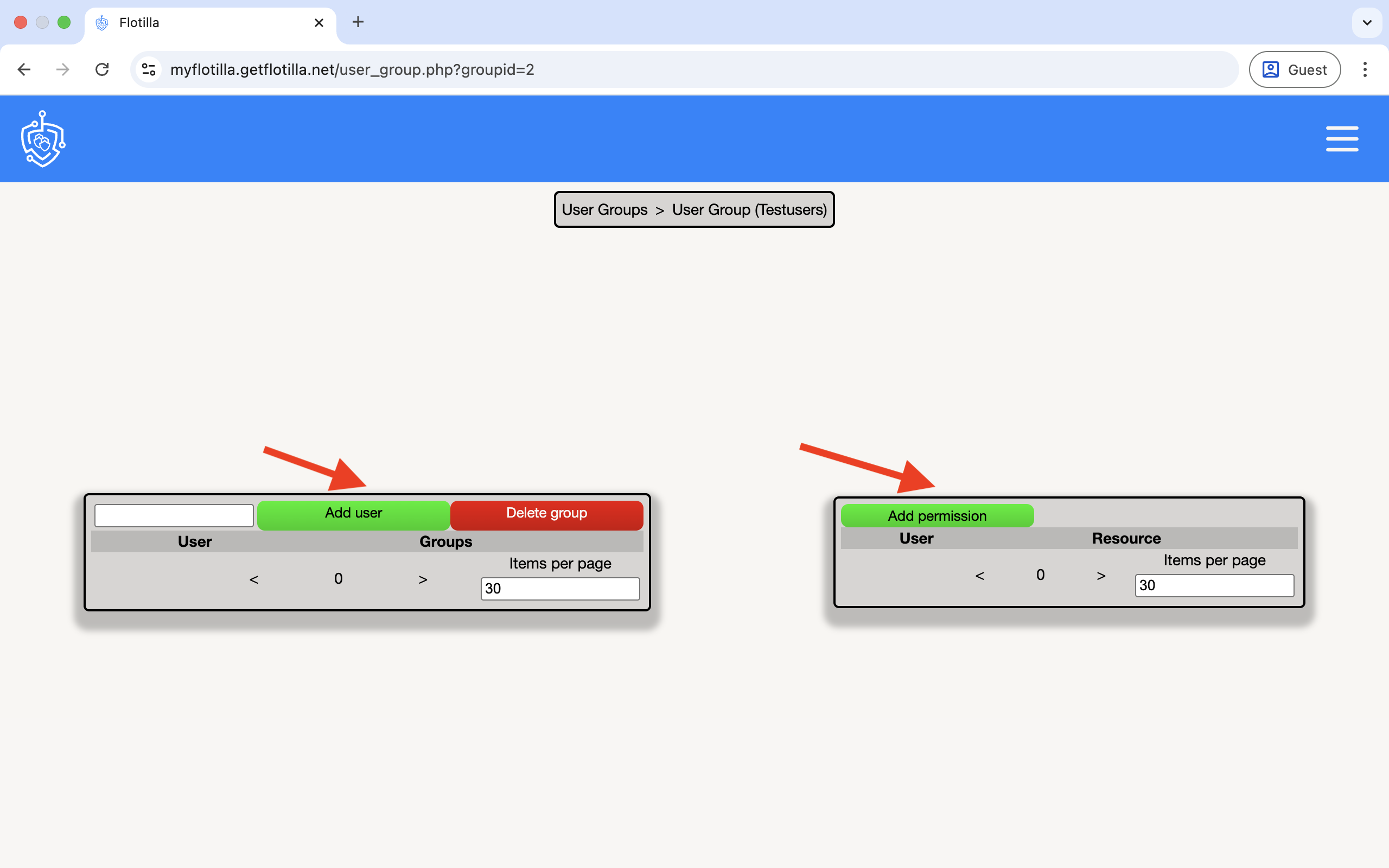This screenshot has width=1389, height=868.
Task: Open the tab search chevron
Action: (1367, 22)
